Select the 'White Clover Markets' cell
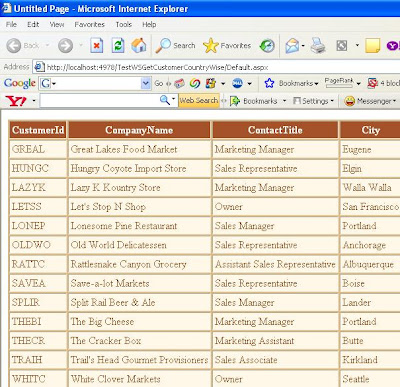 (139, 379)
